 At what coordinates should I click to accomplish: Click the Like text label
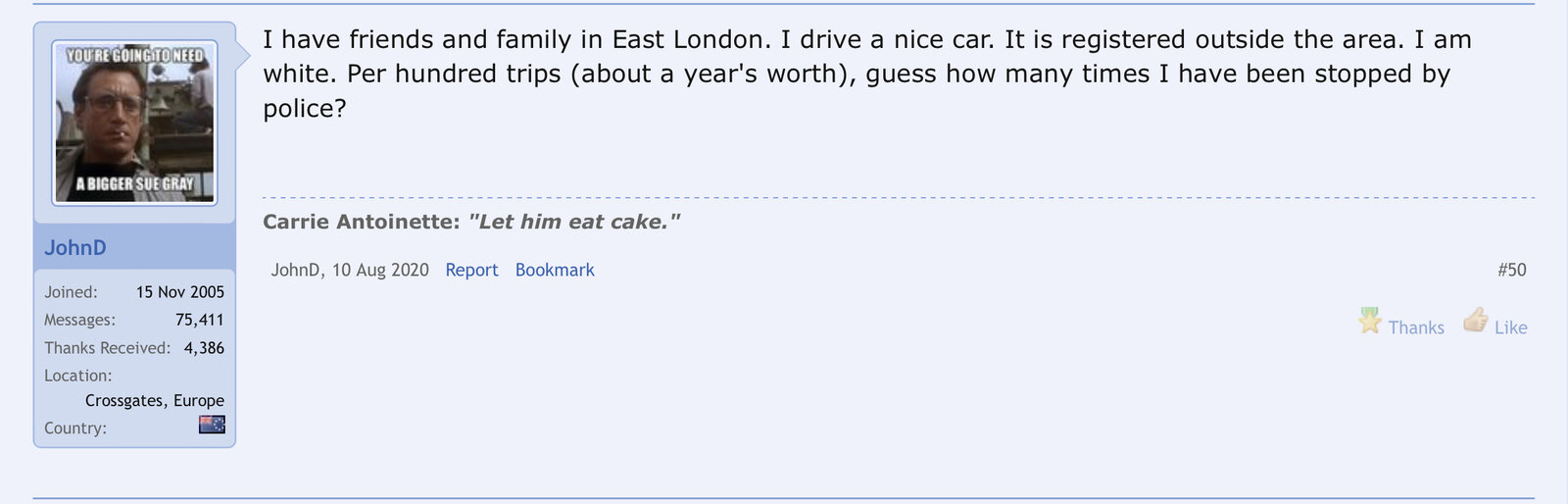tap(1510, 328)
